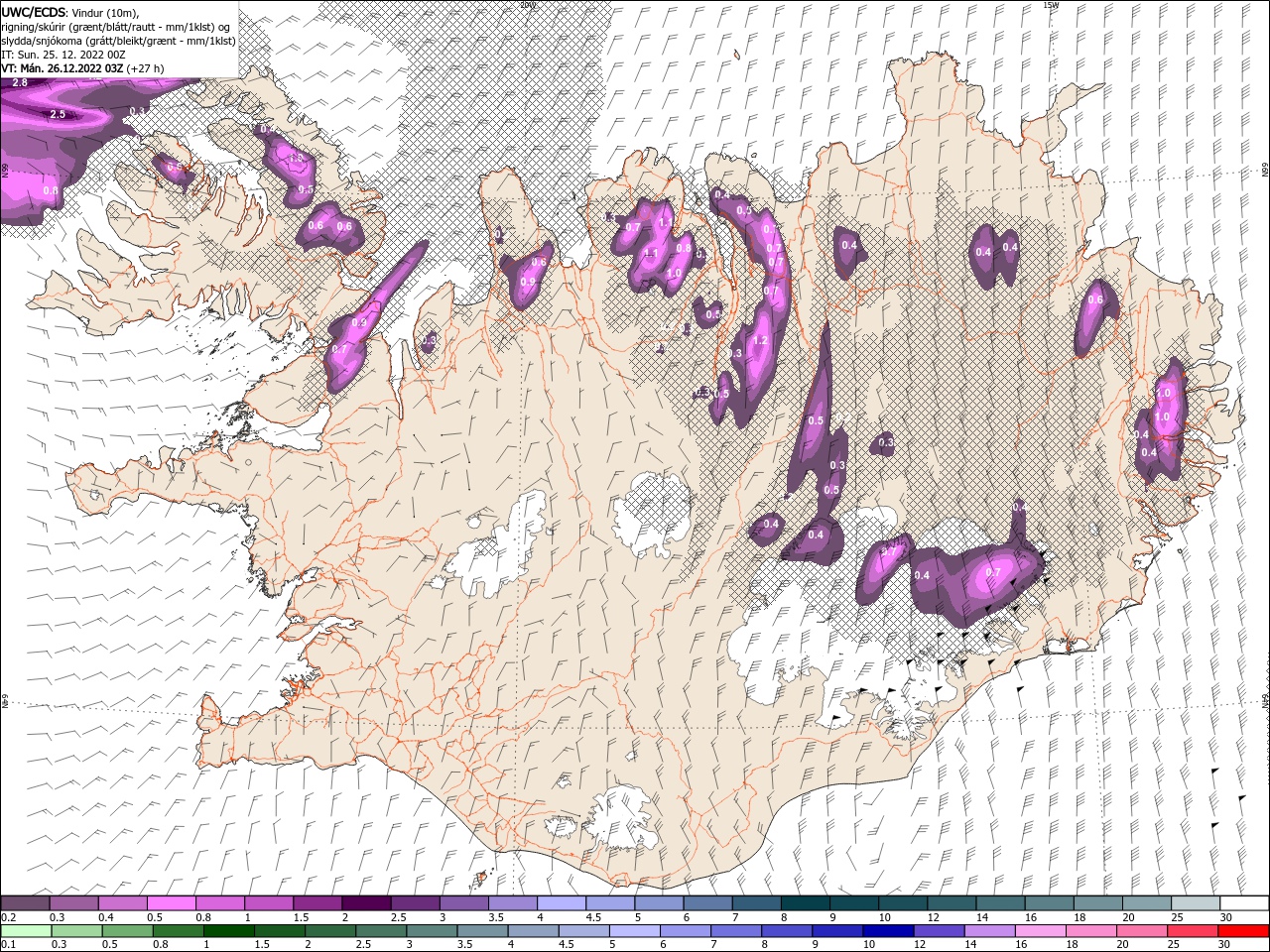Pick the white 30 swatch, top scale
1270x952 pixels.
point(1244,903)
